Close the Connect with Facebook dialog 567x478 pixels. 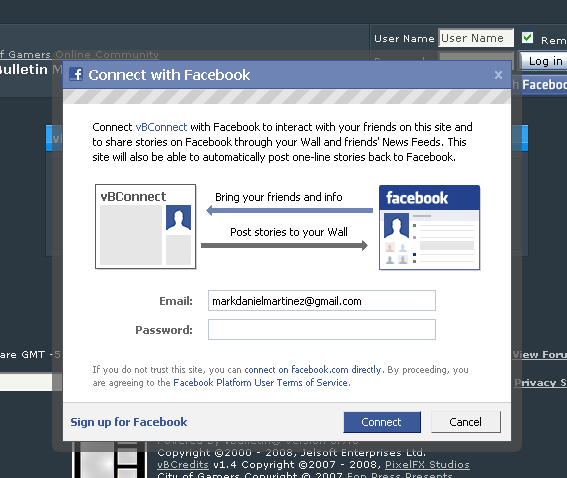[x=498, y=75]
